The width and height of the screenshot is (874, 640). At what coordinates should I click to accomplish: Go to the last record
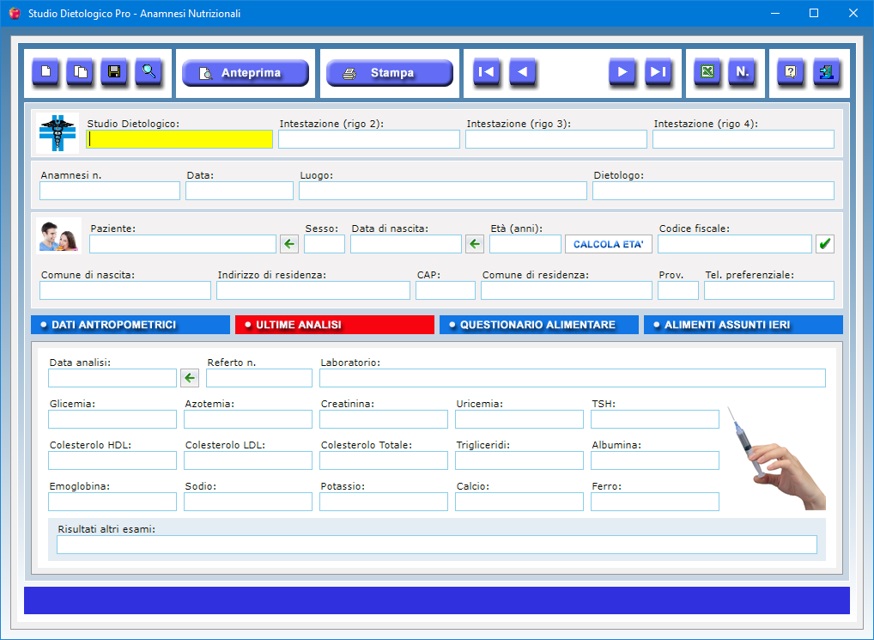coord(658,72)
